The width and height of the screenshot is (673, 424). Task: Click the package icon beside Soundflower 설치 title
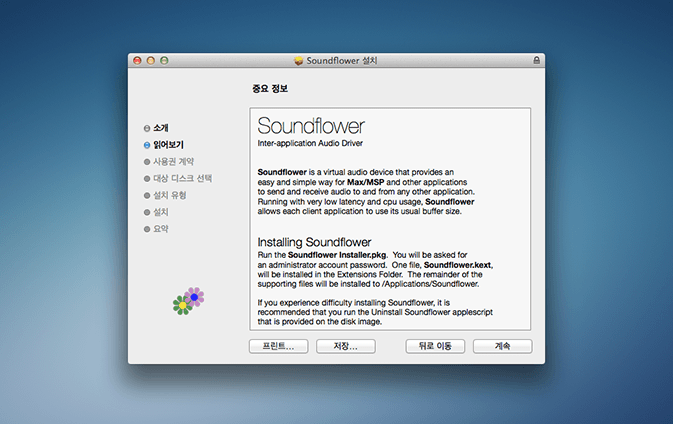tap(298, 61)
